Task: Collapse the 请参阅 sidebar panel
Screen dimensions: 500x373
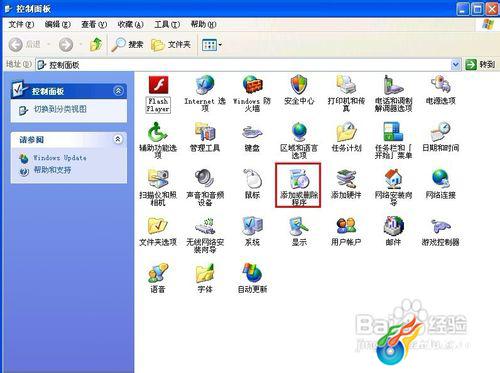Action: tap(118, 139)
